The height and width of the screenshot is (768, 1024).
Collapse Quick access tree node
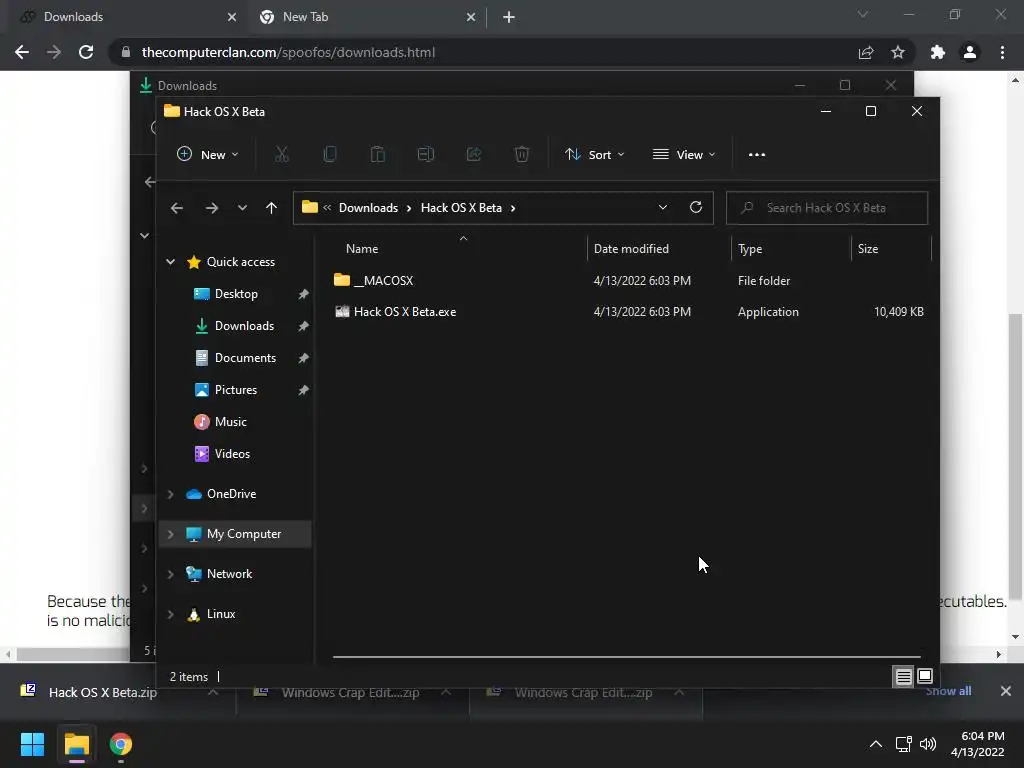tap(170, 262)
